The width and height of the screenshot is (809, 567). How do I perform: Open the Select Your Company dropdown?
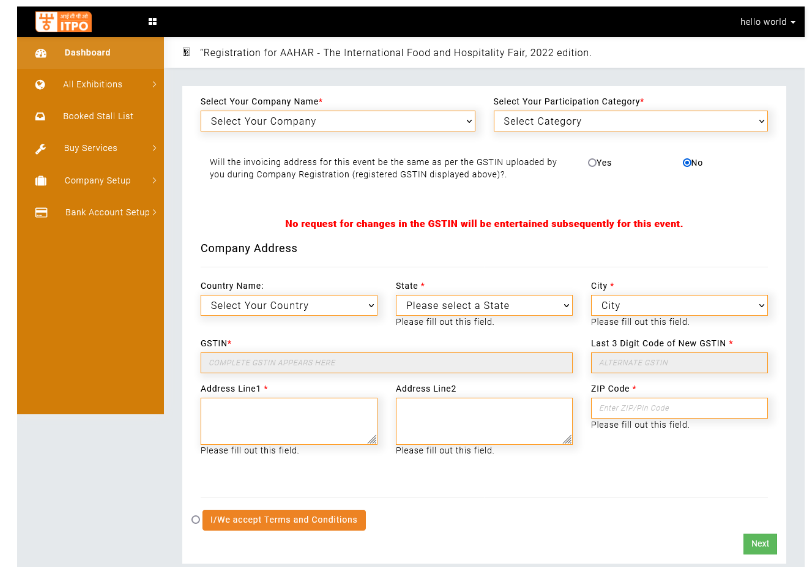[338, 121]
